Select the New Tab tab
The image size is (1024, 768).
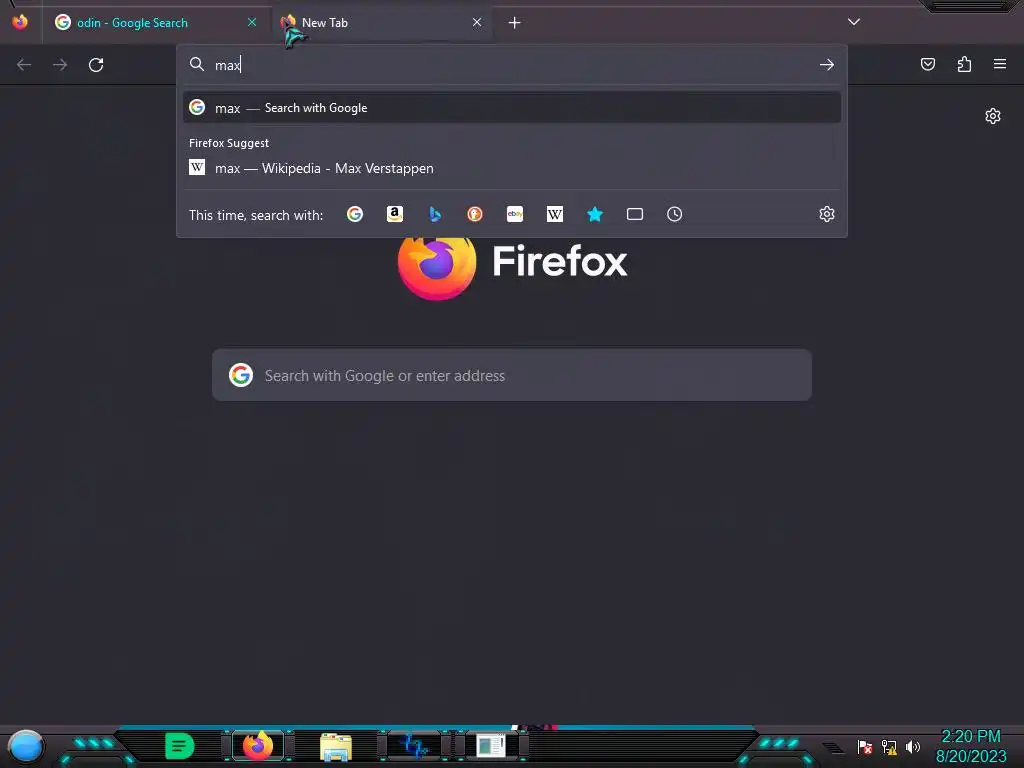(x=381, y=22)
